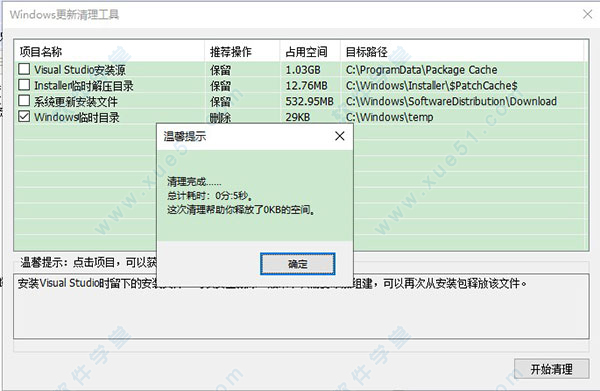Select the Installer临时解压目录 row name
This screenshot has height=391, width=600.
(x=84, y=86)
